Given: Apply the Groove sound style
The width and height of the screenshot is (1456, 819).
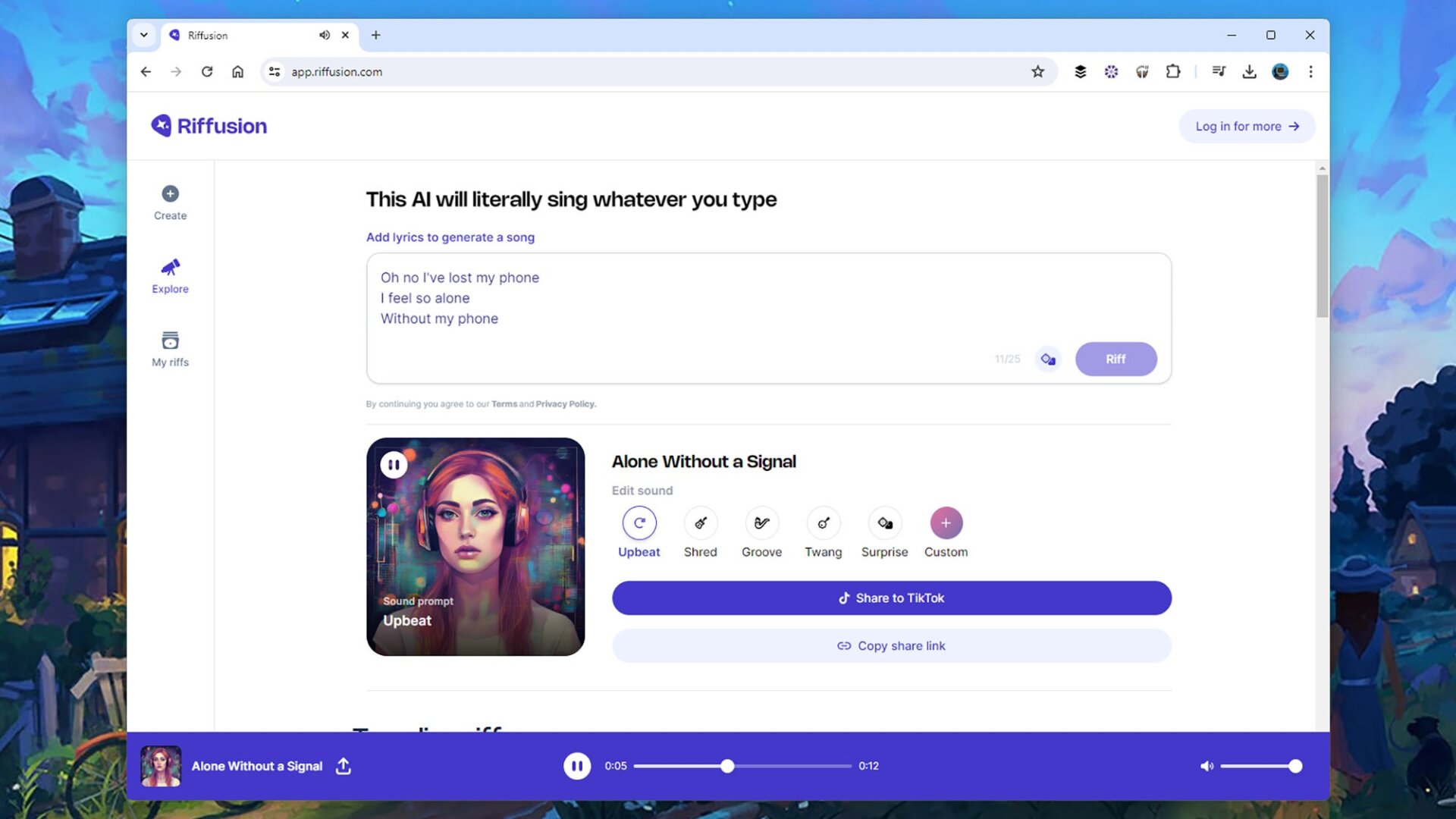Looking at the screenshot, I should click(x=761, y=522).
